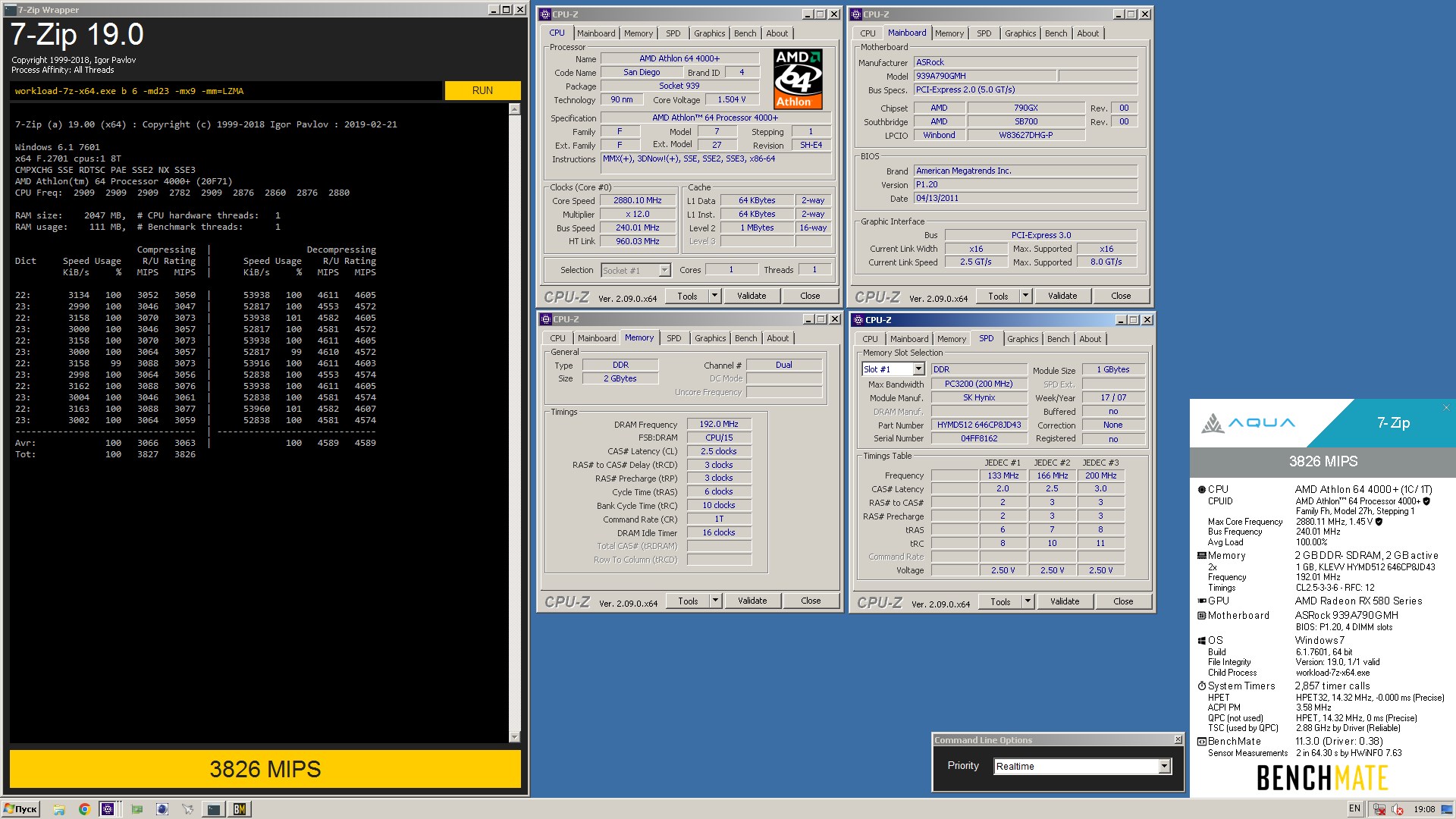Screen dimensions: 1456x819
Task: Click the muted volume tray icon
Action: [x=1397, y=809]
